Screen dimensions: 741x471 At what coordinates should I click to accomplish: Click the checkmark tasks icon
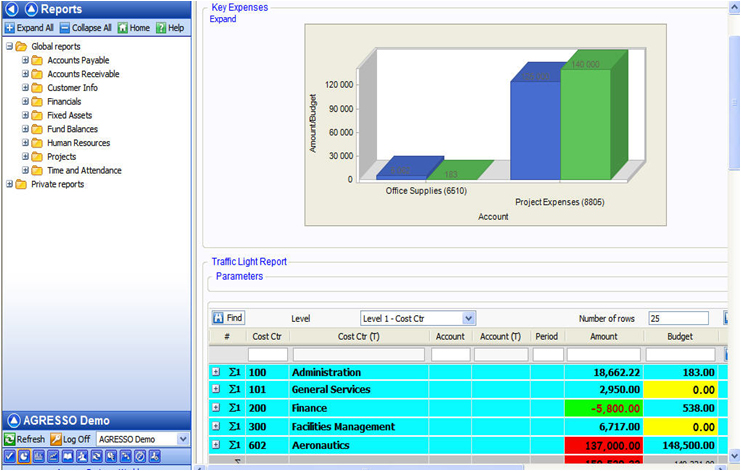(9, 456)
